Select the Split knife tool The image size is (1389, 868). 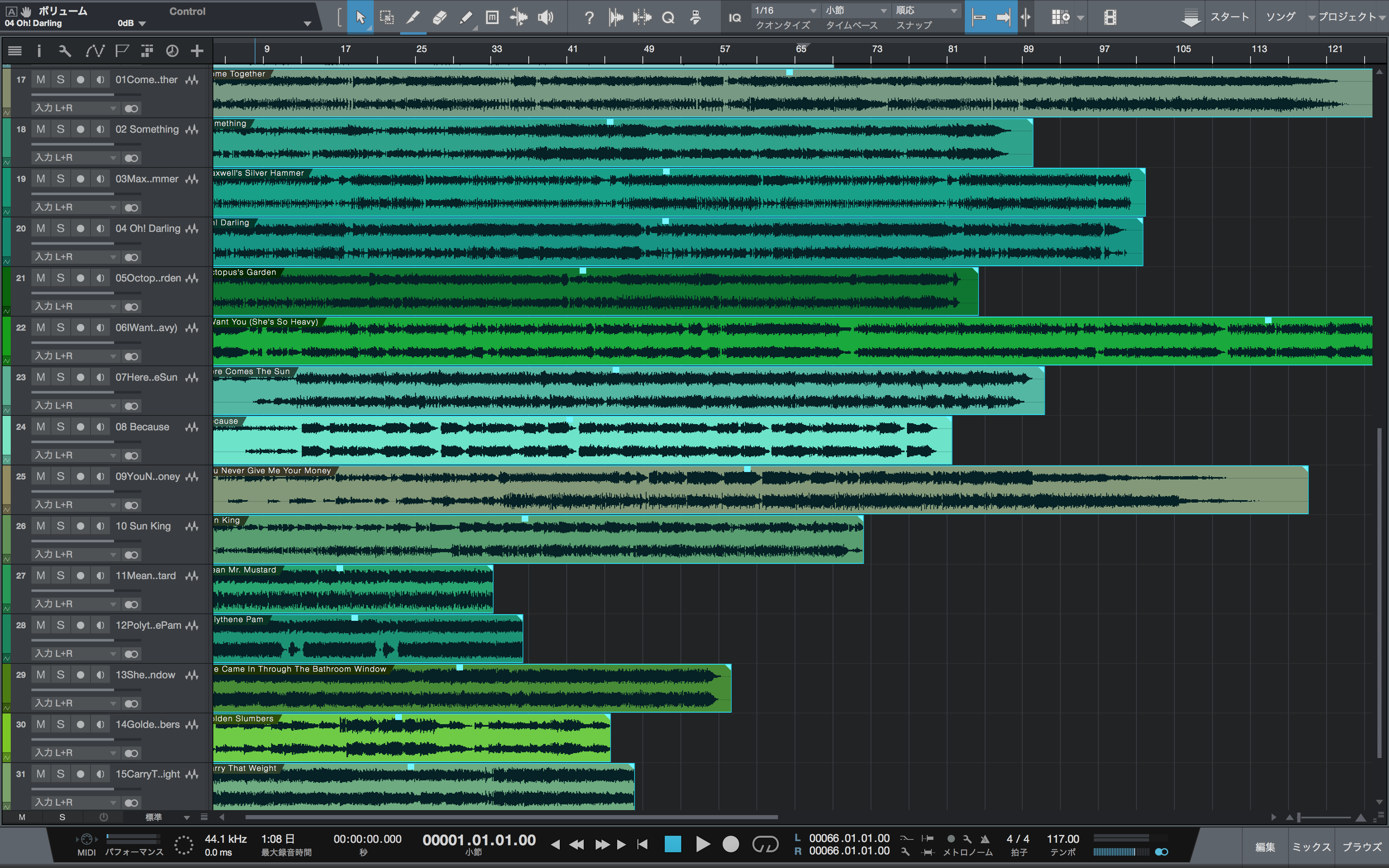pyautogui.click(x=413, y=17)
